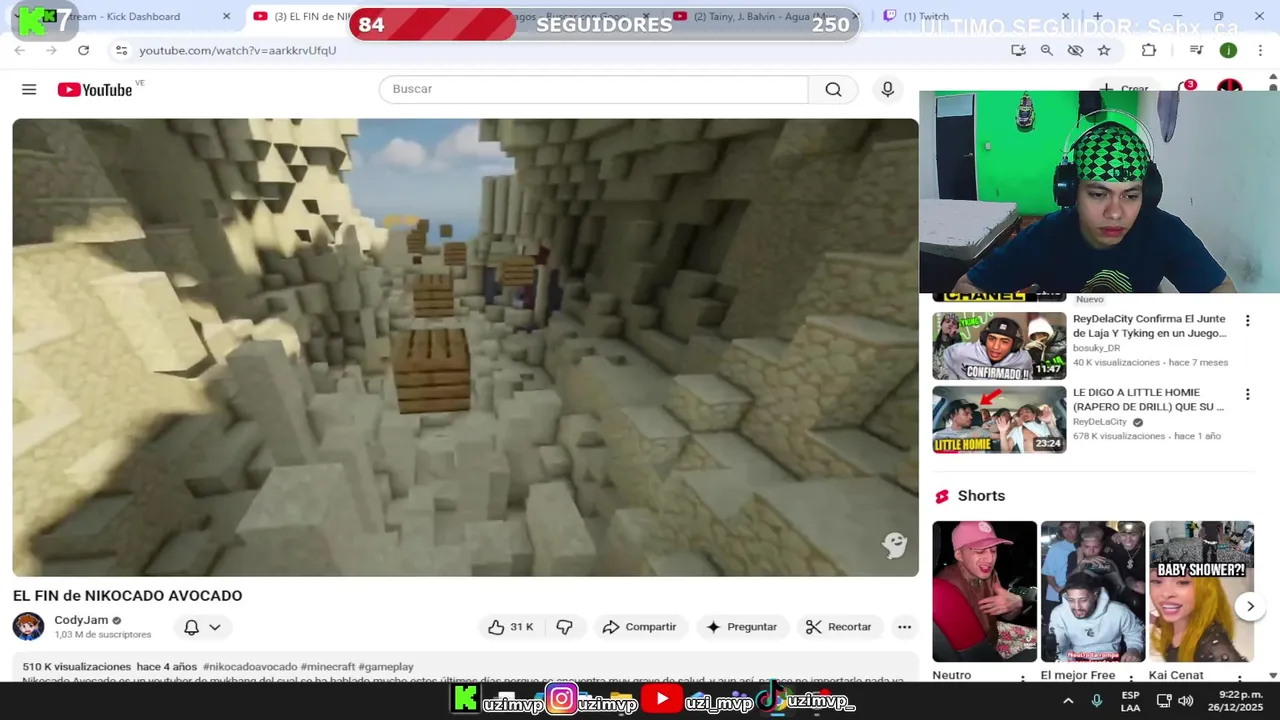Open the El mejor Free short thumbnail
The image size is (1280, 720).
(1092, 591)
